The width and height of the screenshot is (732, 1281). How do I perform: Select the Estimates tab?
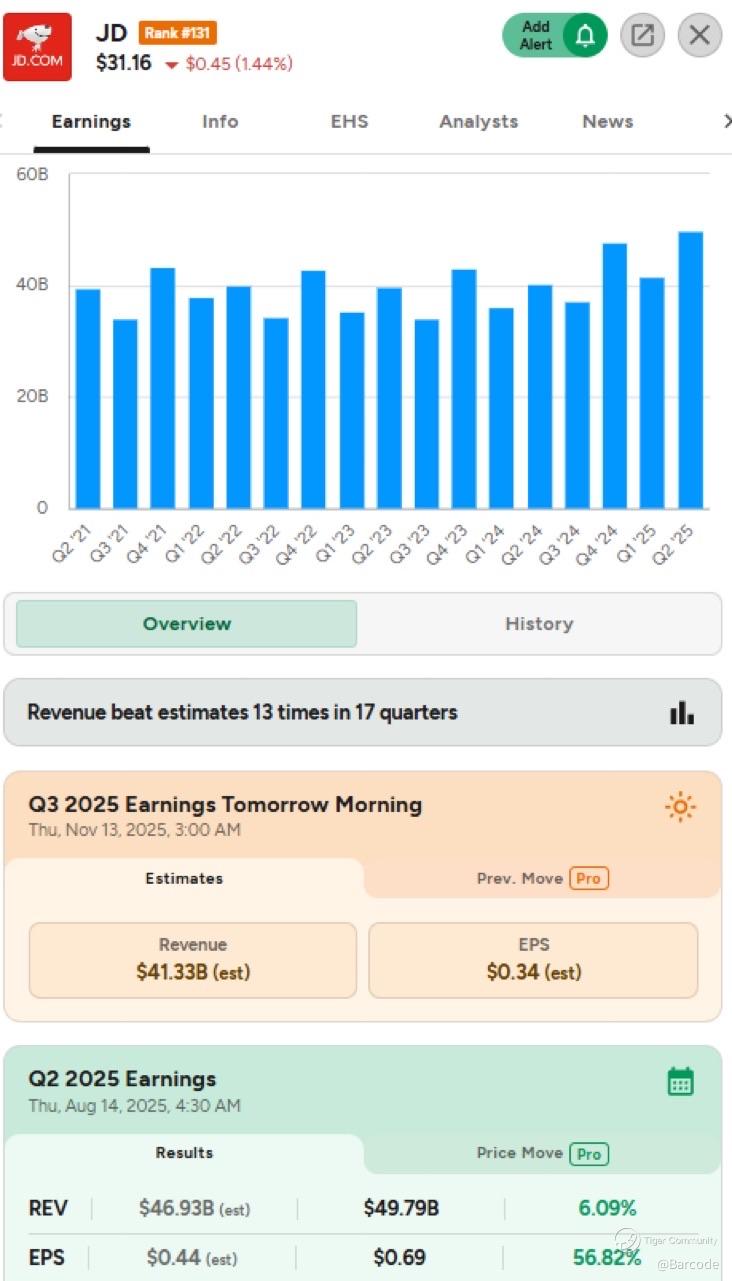(x=184, y=878)
